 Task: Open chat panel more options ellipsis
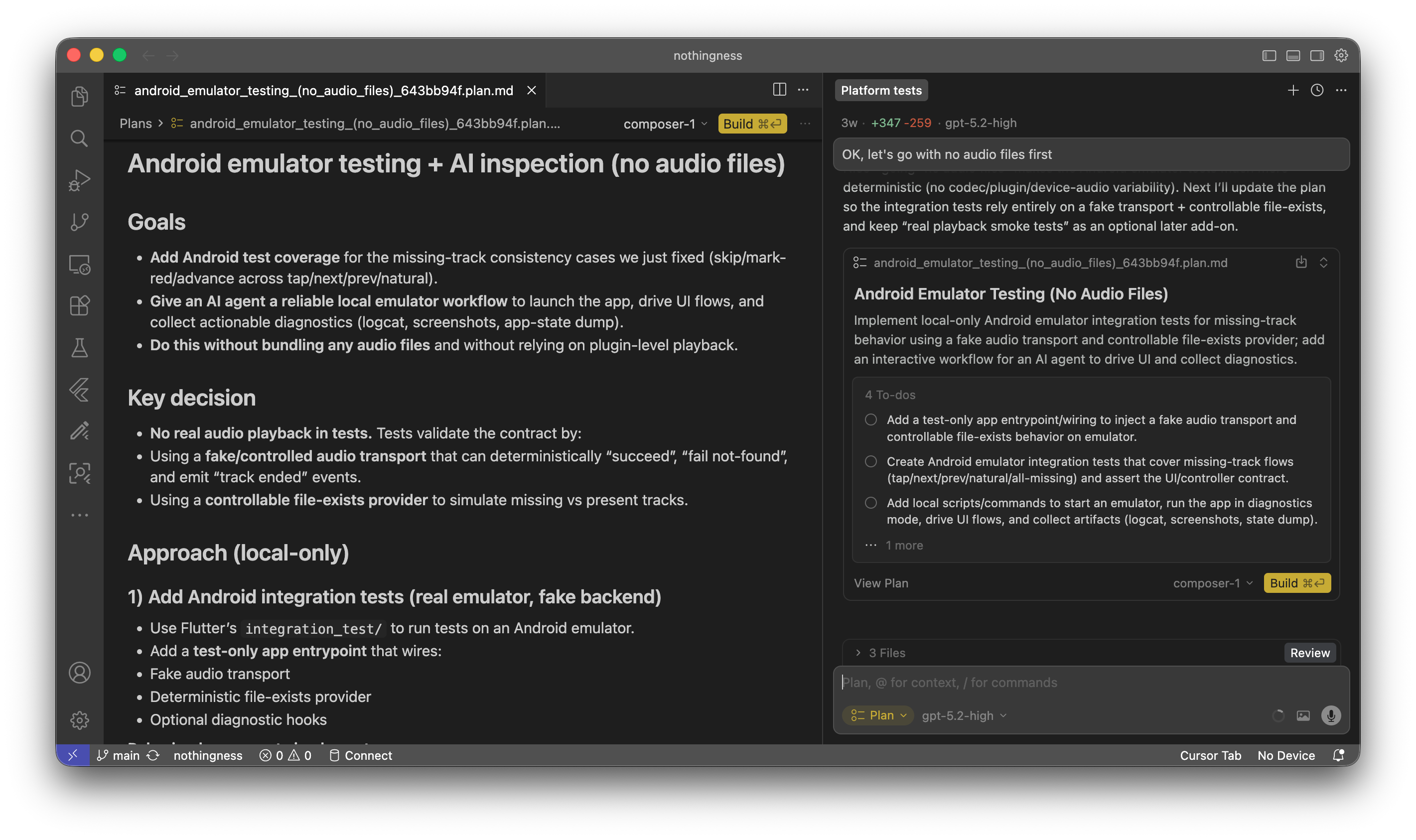pos(1341,91)
